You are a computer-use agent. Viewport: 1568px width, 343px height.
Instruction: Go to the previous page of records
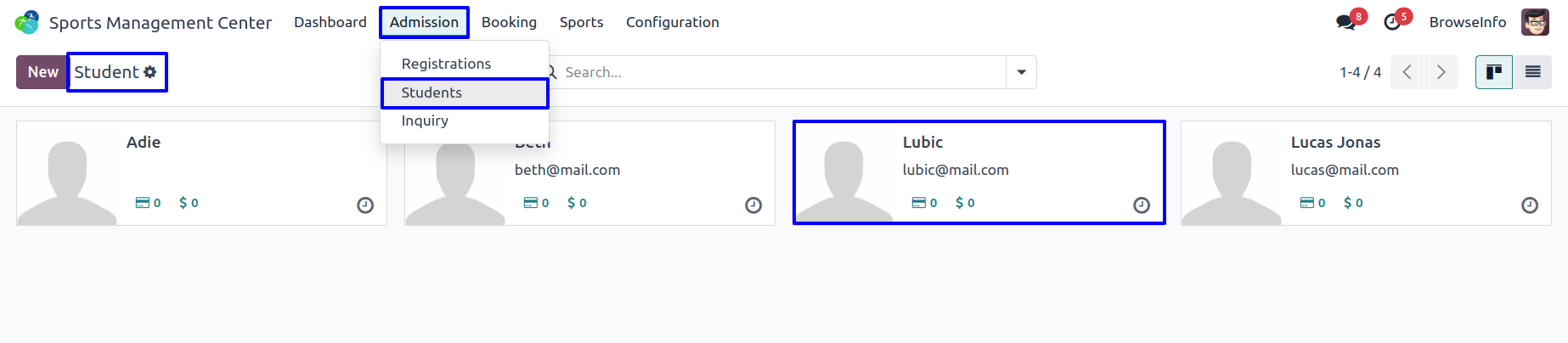(x=1407, y=72)
